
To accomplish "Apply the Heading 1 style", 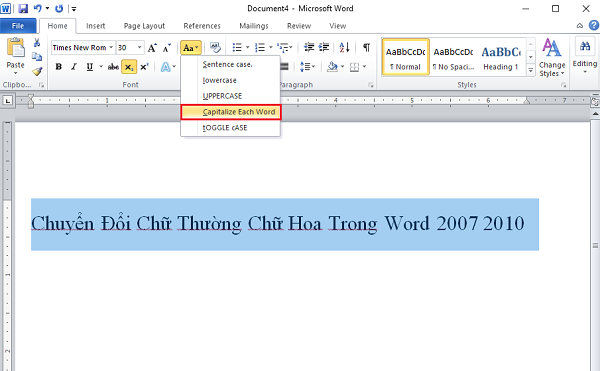I will coord(501,57).
